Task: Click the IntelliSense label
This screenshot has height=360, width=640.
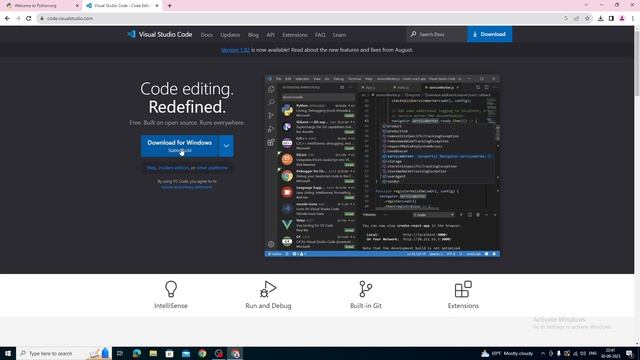Action: click(171, 306)
